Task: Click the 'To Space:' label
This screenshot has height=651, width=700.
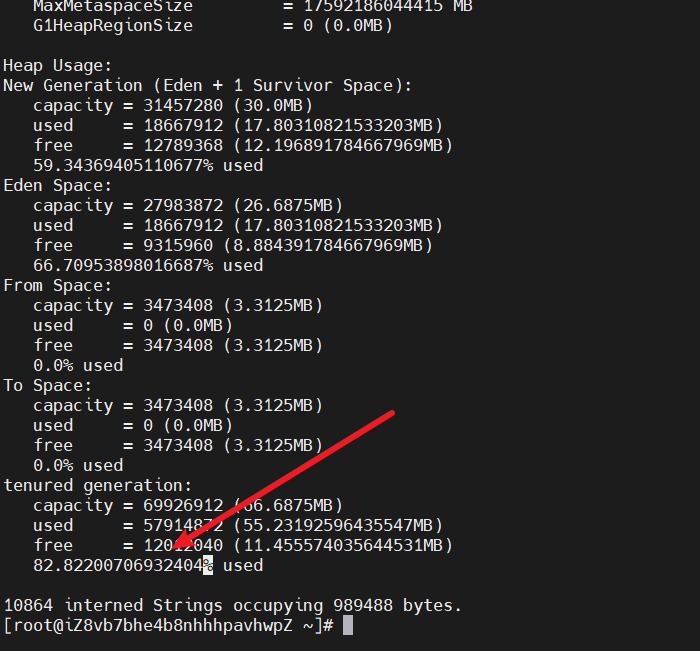Action: pyautogui.click(x=48, y=385)
